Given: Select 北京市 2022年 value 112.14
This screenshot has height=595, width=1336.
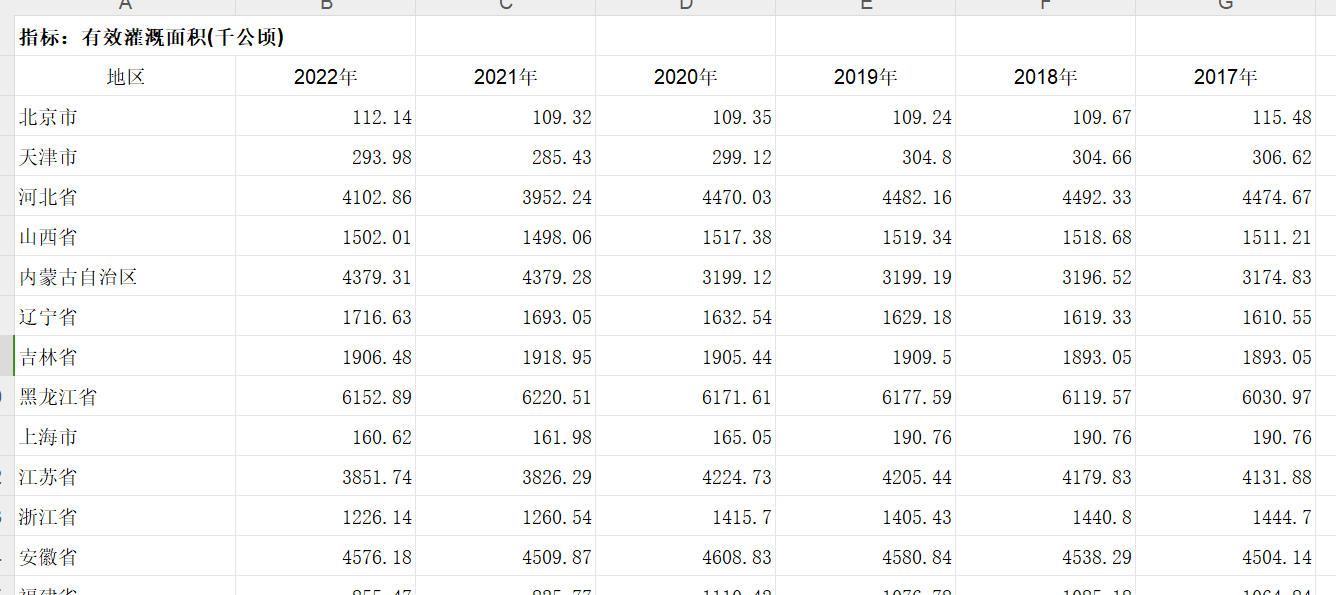Looking at the screenshot, I should tap(382, 118).
